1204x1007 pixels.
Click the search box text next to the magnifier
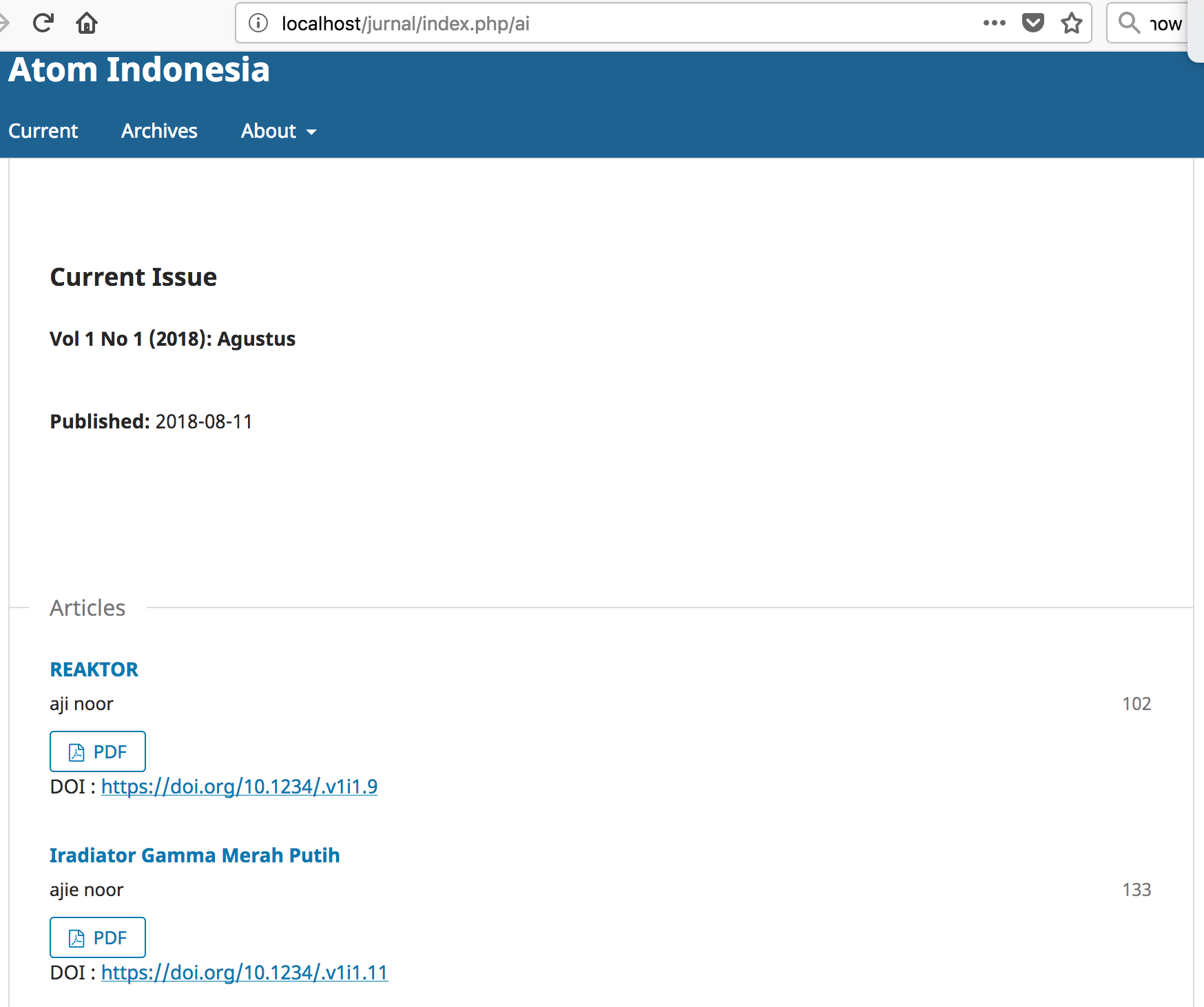click(x=1165, y=24)
